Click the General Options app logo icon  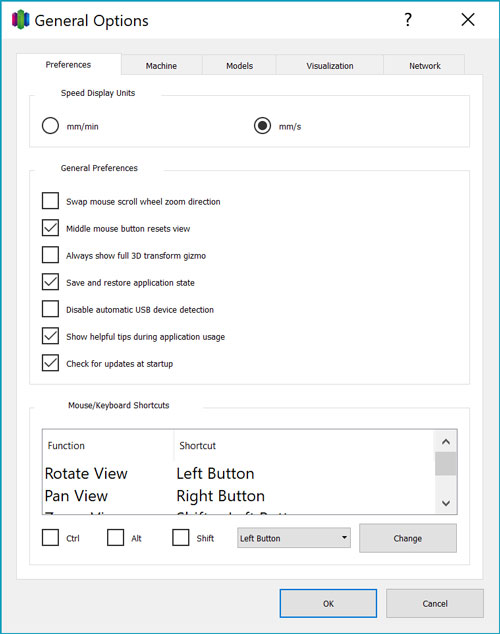tap(21, 20)
